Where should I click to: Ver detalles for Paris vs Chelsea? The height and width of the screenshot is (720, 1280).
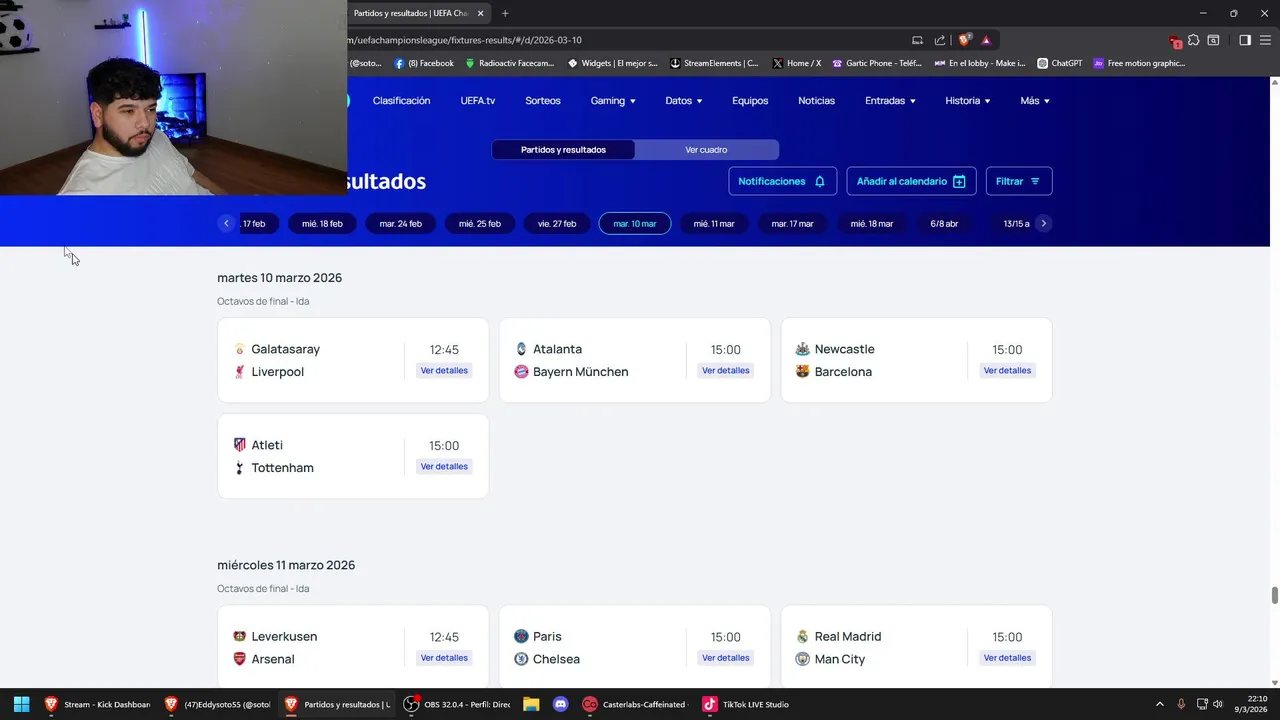coord(725,658)
